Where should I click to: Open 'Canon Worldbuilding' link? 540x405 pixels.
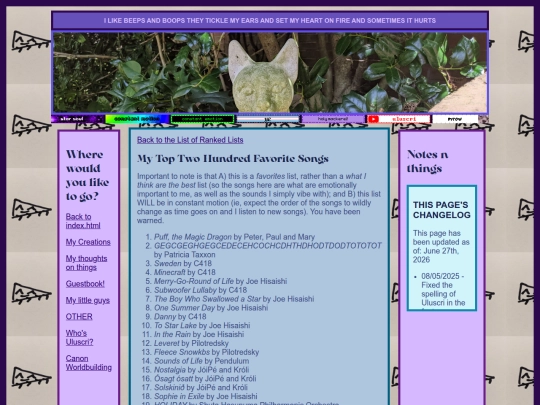(x=89, y=363)
